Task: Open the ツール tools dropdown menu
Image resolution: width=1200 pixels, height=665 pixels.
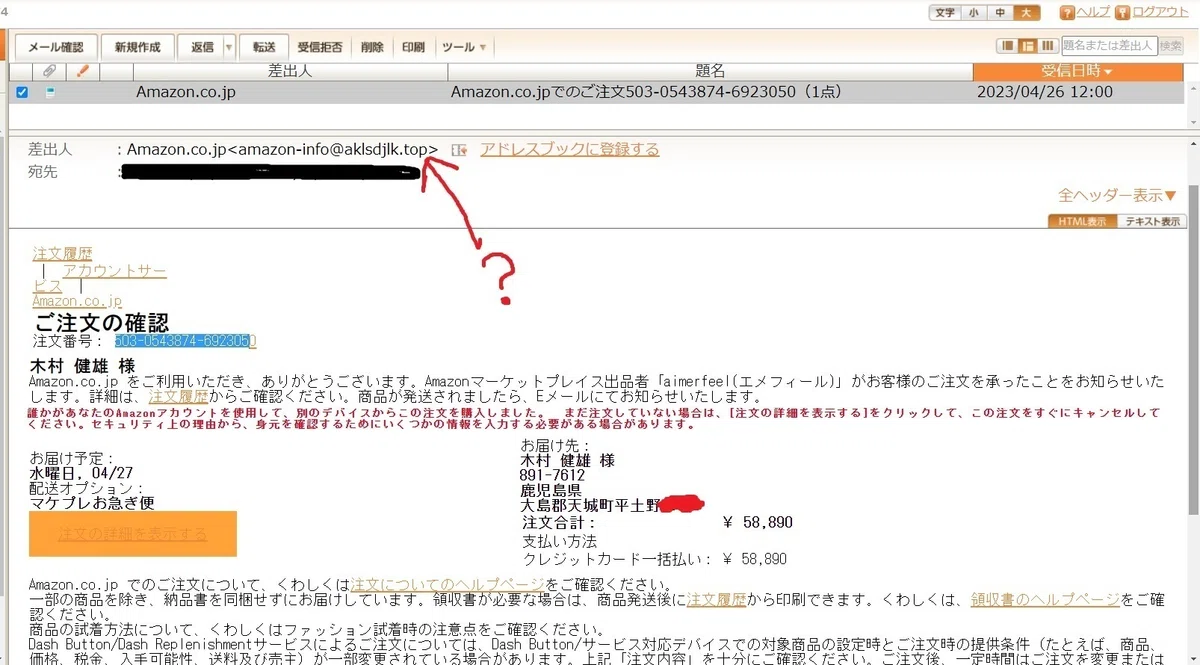Action: [x=464, y=47]
